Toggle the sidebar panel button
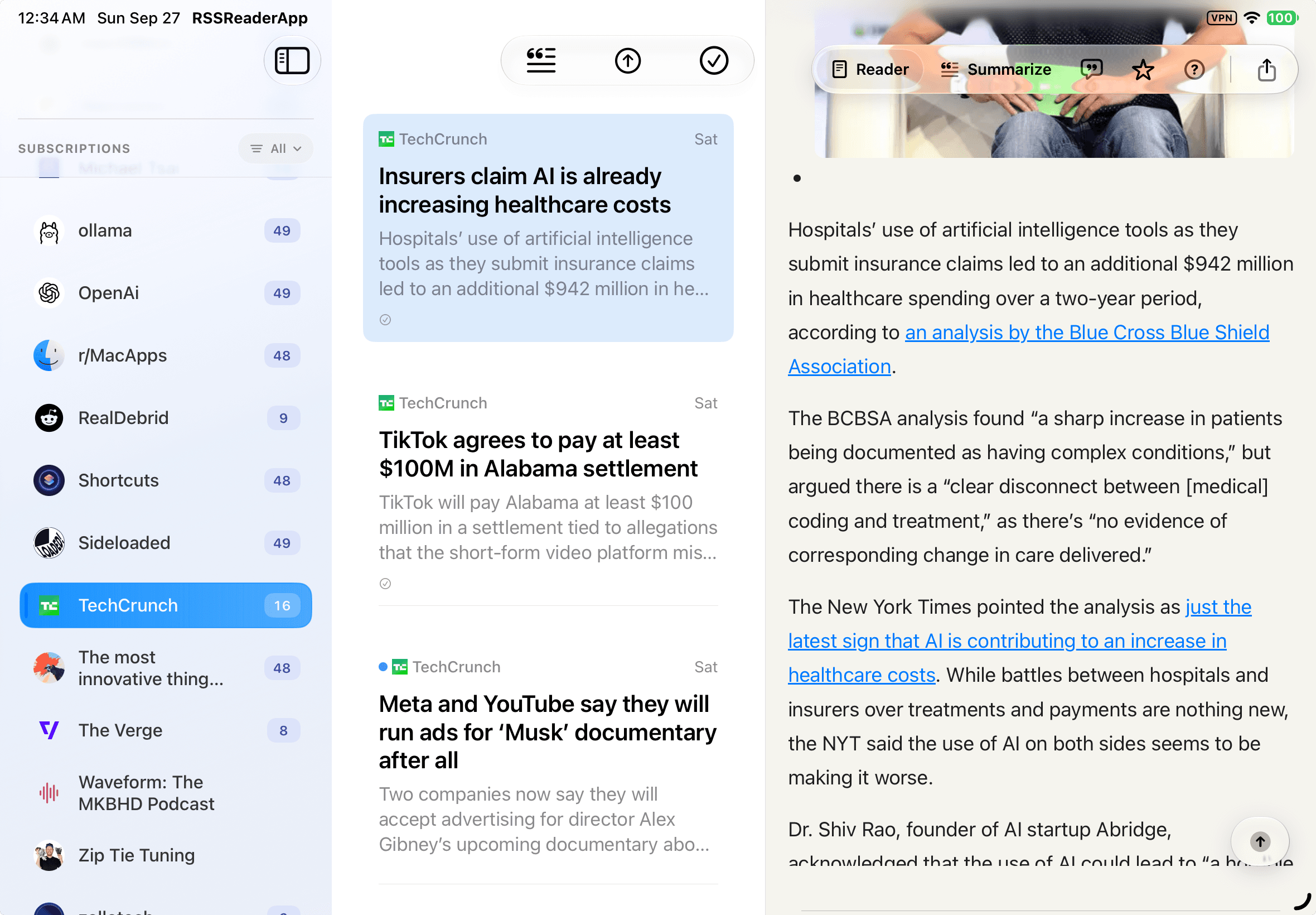 point(292,60)
